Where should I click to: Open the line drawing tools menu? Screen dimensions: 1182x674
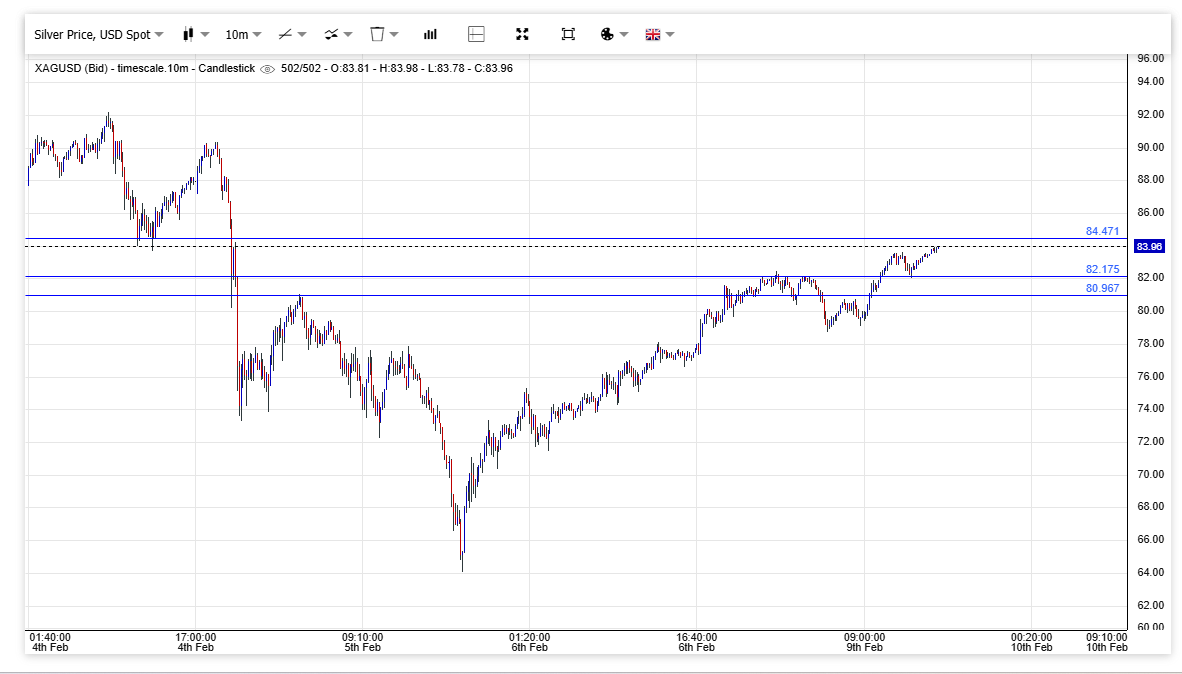click(291, 34)
